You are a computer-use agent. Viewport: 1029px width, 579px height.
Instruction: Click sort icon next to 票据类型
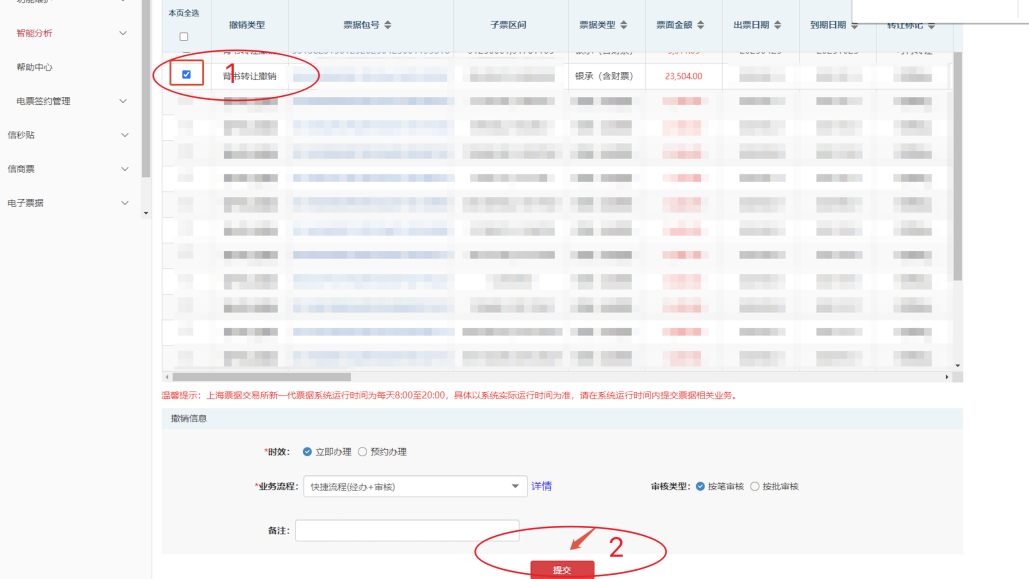click(x=624, y=25)
